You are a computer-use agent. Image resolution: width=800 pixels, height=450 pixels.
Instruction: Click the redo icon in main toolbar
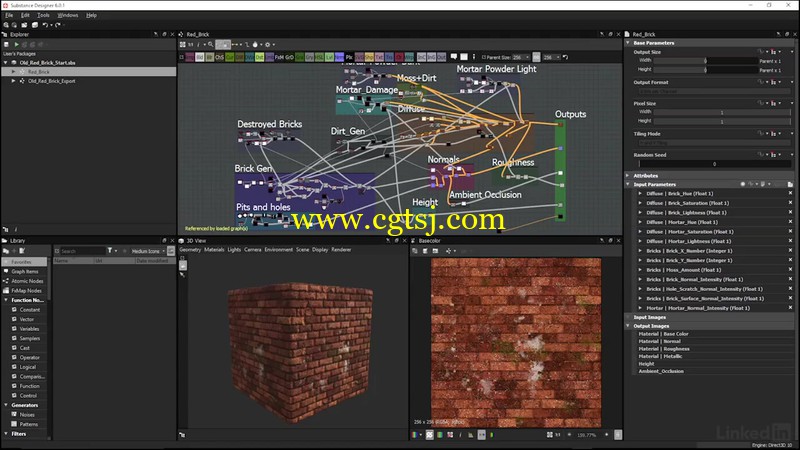[58, 24]
